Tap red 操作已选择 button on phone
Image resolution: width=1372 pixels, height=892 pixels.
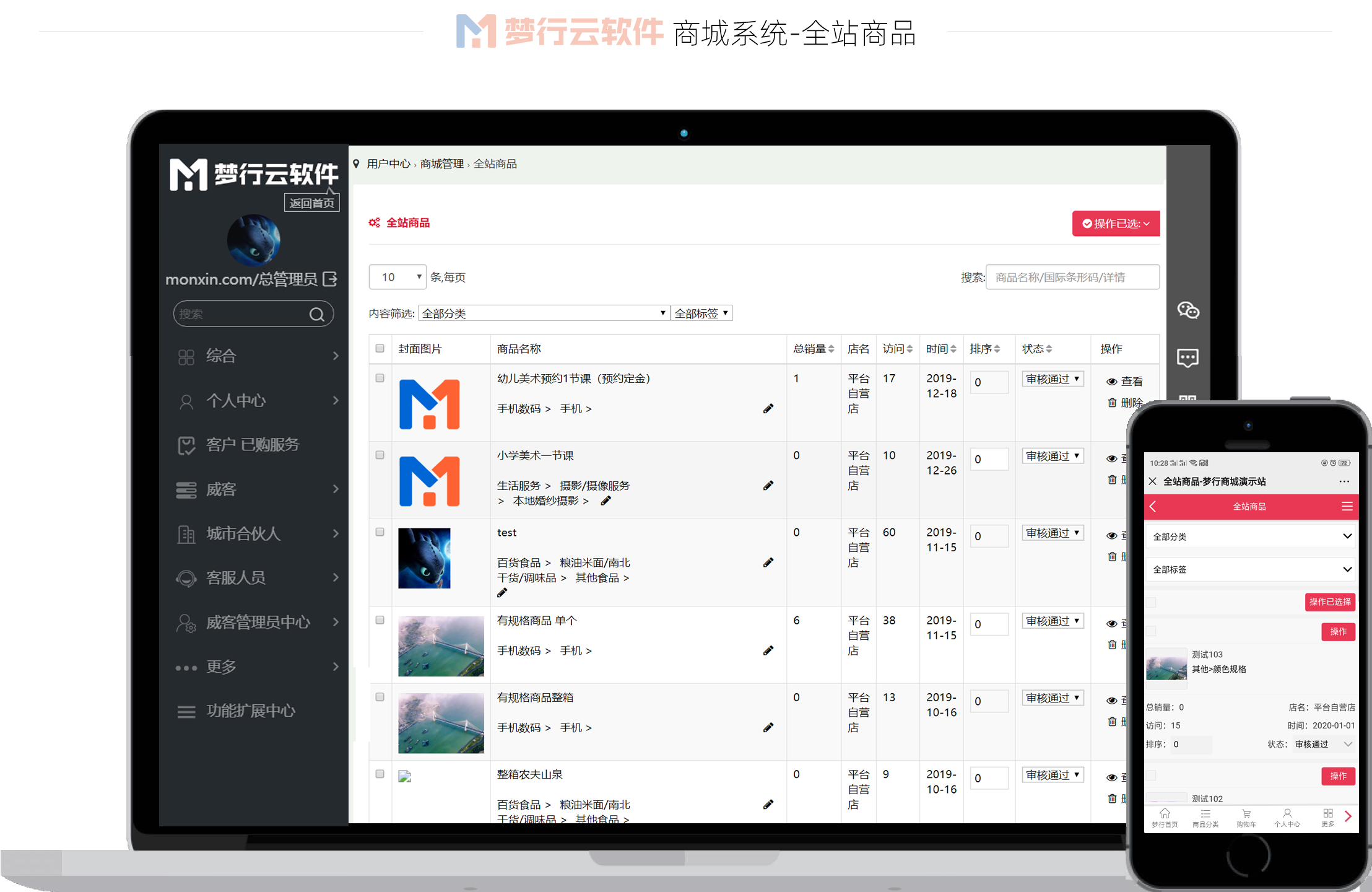click(x=1330, y=602)
